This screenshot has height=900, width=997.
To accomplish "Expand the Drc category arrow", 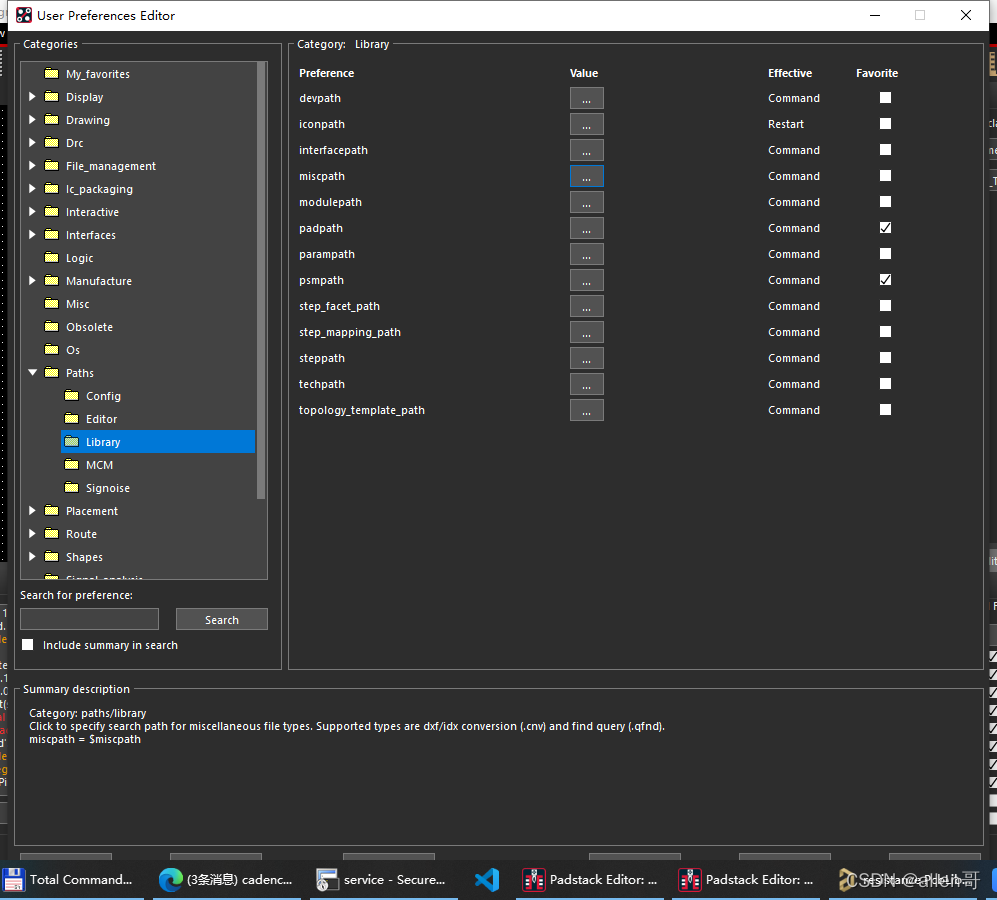I will [32, 142].
